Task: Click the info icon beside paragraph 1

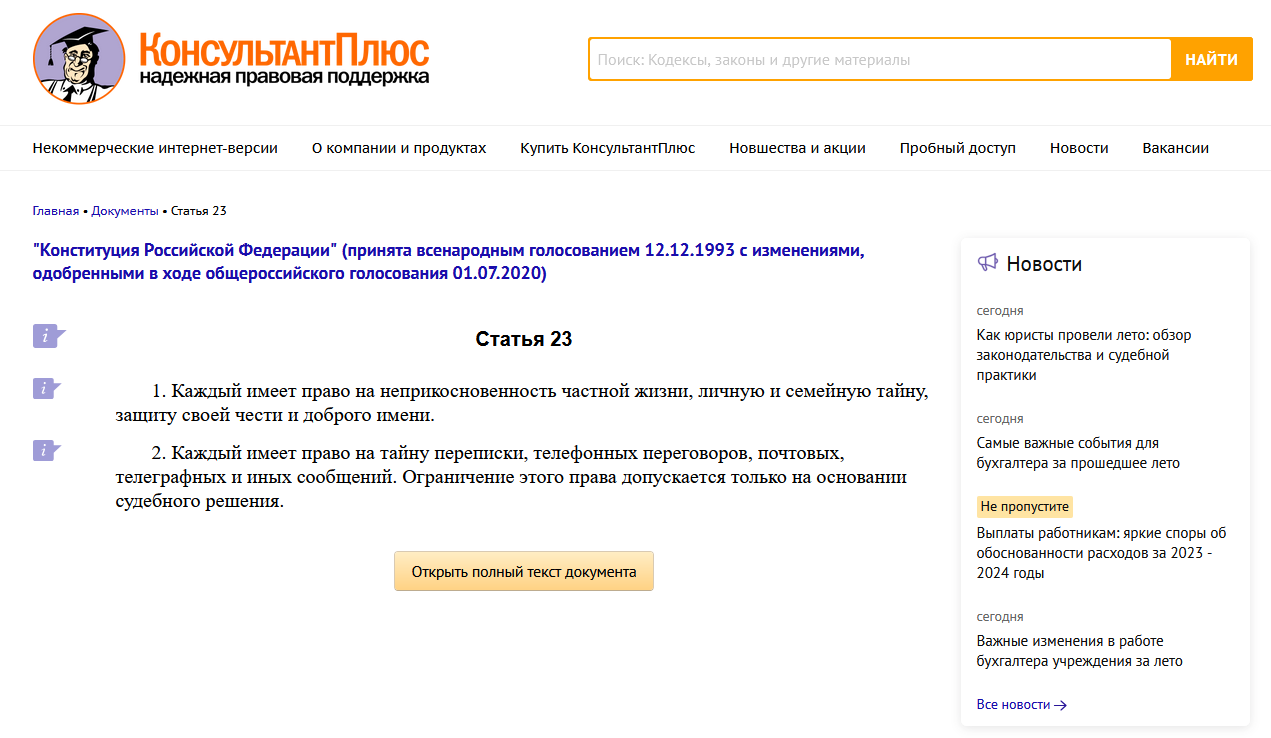Action: click(x=47, y=389)
